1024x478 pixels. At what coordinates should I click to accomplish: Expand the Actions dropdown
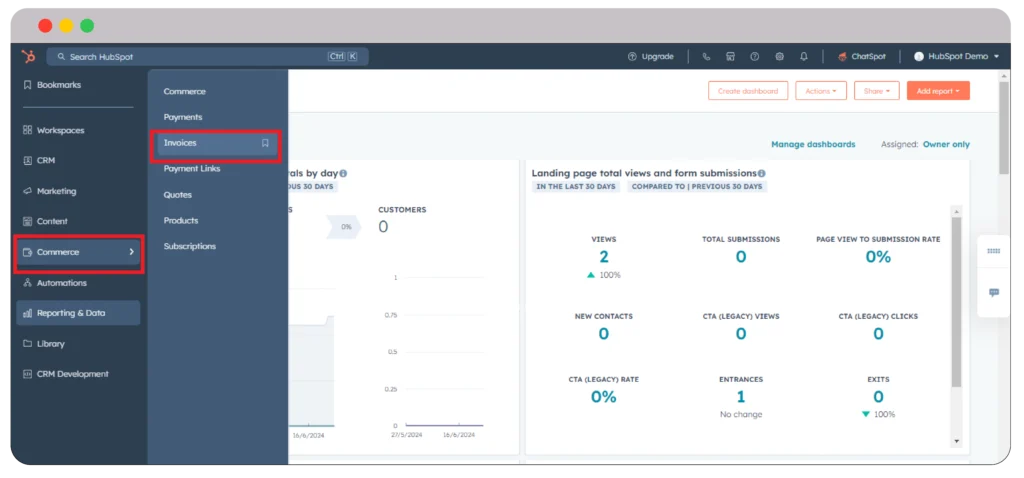pos(821,91)
